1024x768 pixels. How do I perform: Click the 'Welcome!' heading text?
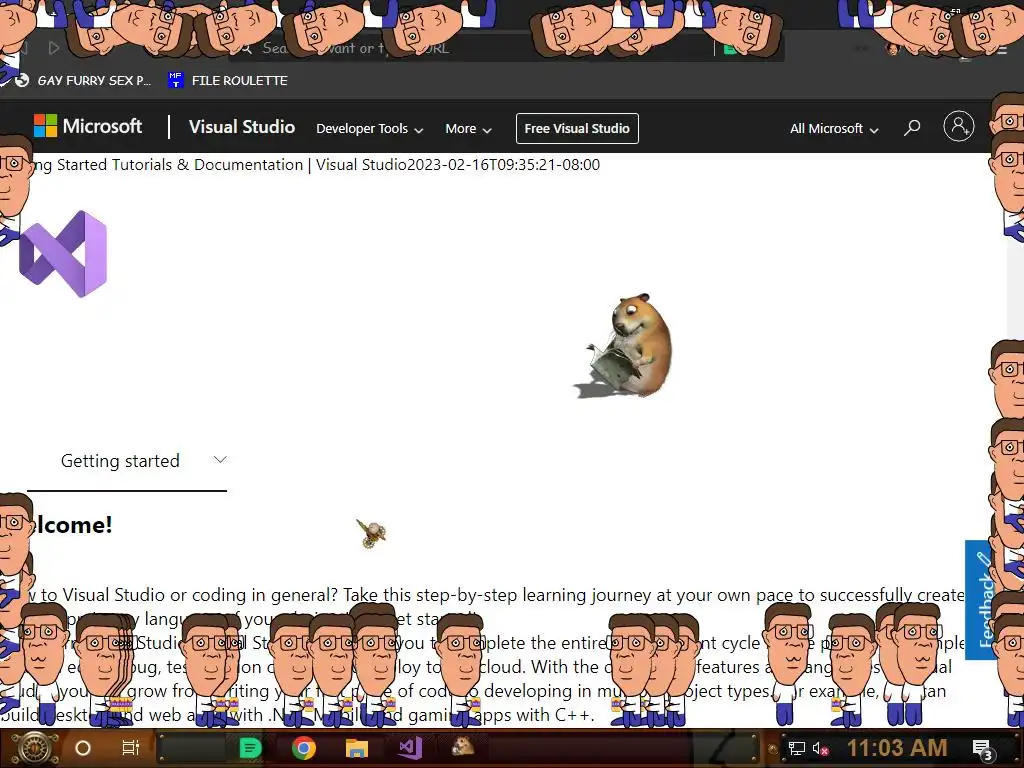(71, 524)
